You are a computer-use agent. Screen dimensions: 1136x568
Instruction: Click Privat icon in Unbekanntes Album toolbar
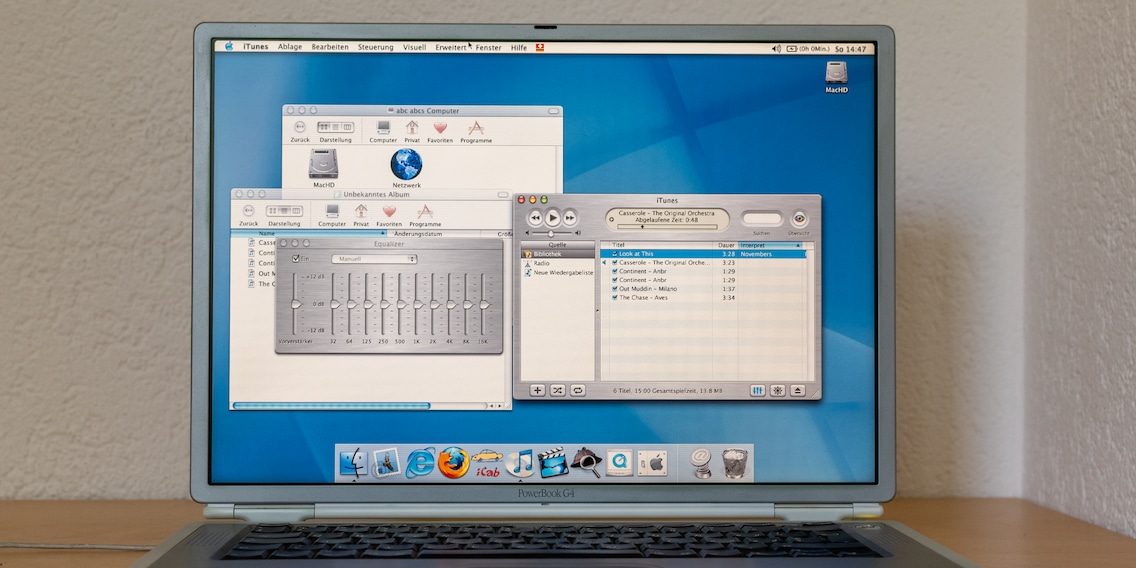pos(361,214)
